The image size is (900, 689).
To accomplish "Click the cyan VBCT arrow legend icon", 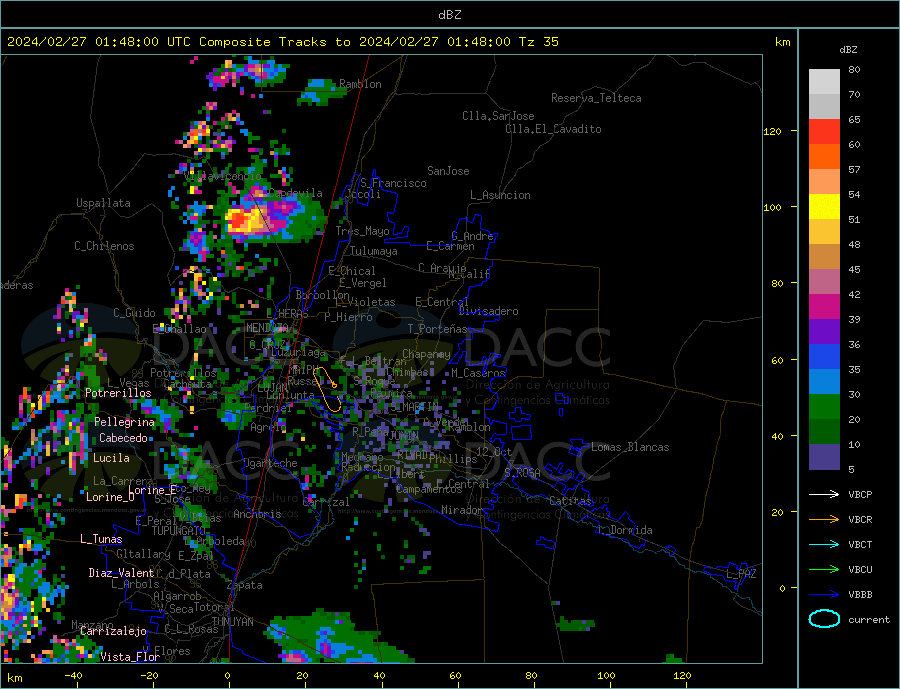I will 824,544.
